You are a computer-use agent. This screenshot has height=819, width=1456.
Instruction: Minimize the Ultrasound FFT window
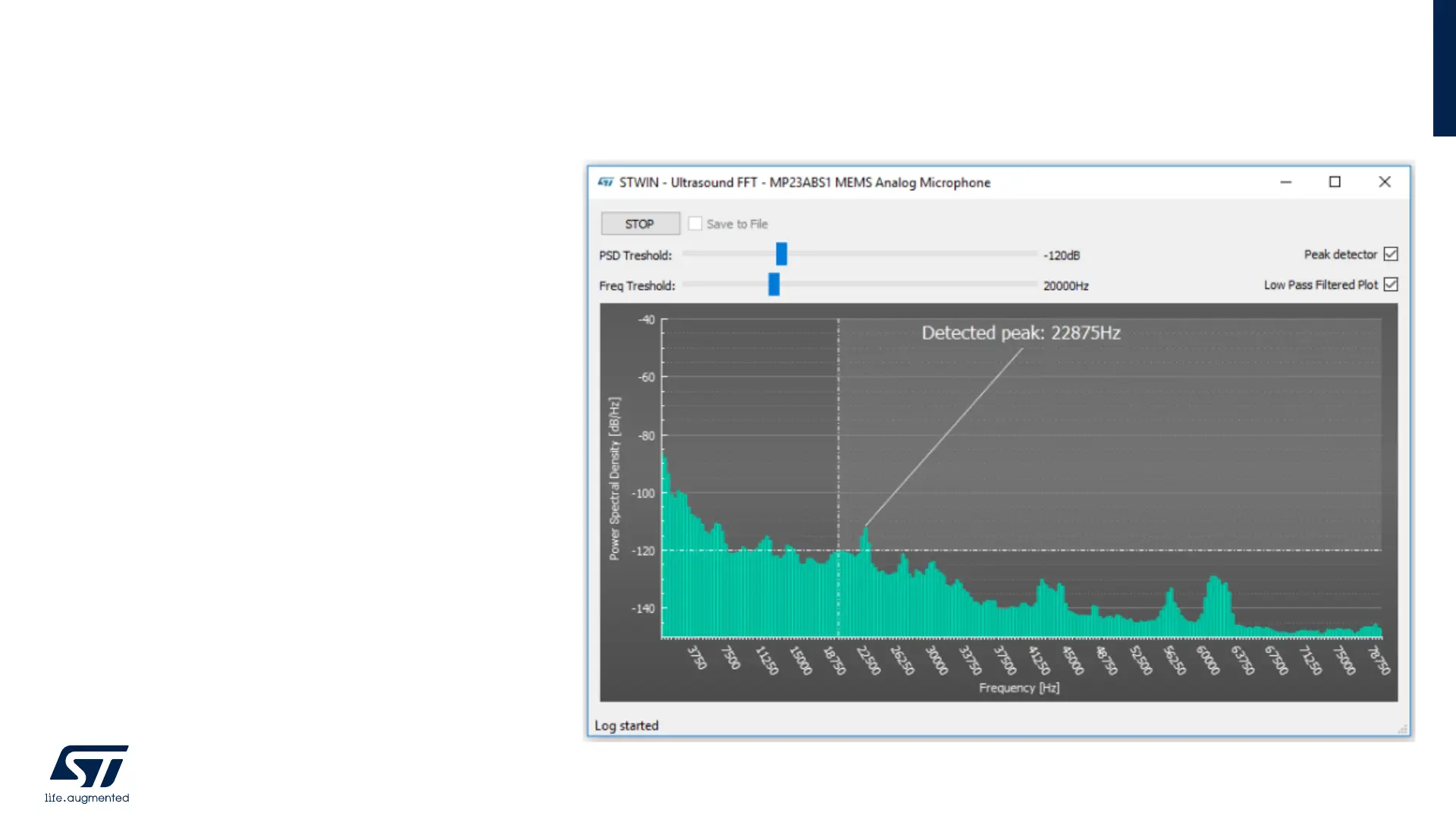[x=1285, y=182]
